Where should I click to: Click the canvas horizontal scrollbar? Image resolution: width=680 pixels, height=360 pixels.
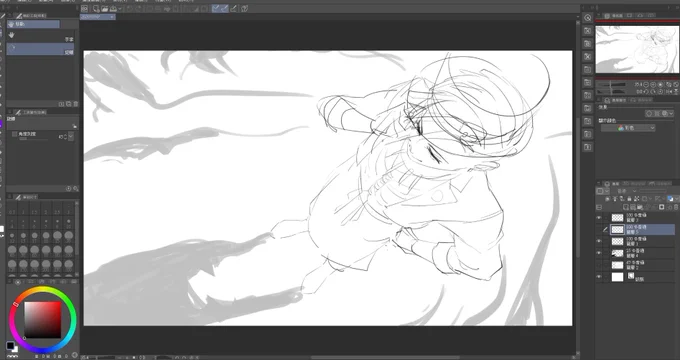click(385, 358)
